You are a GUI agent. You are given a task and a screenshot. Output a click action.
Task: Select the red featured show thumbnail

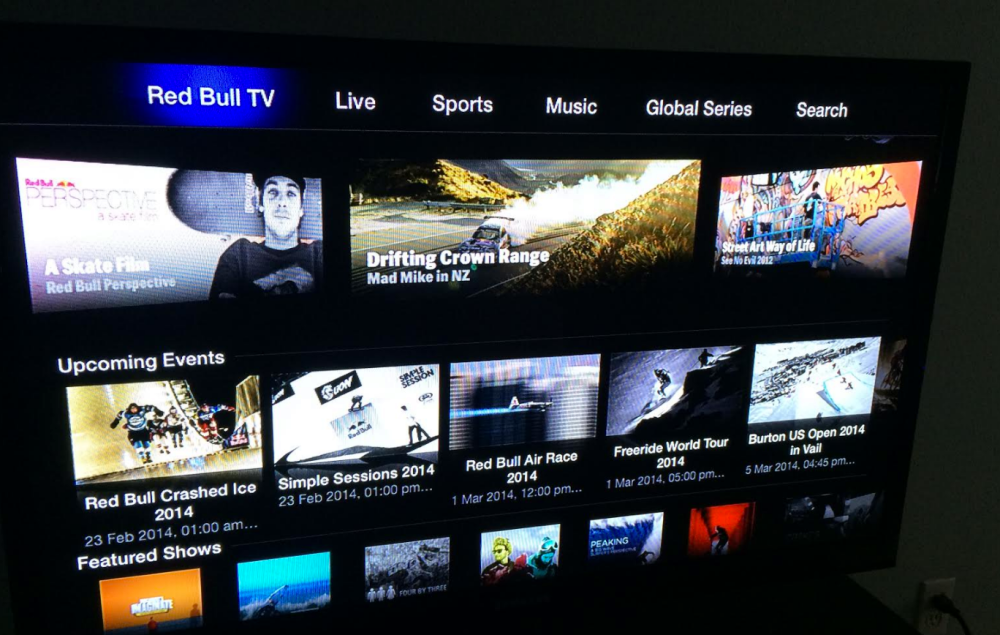720,528
